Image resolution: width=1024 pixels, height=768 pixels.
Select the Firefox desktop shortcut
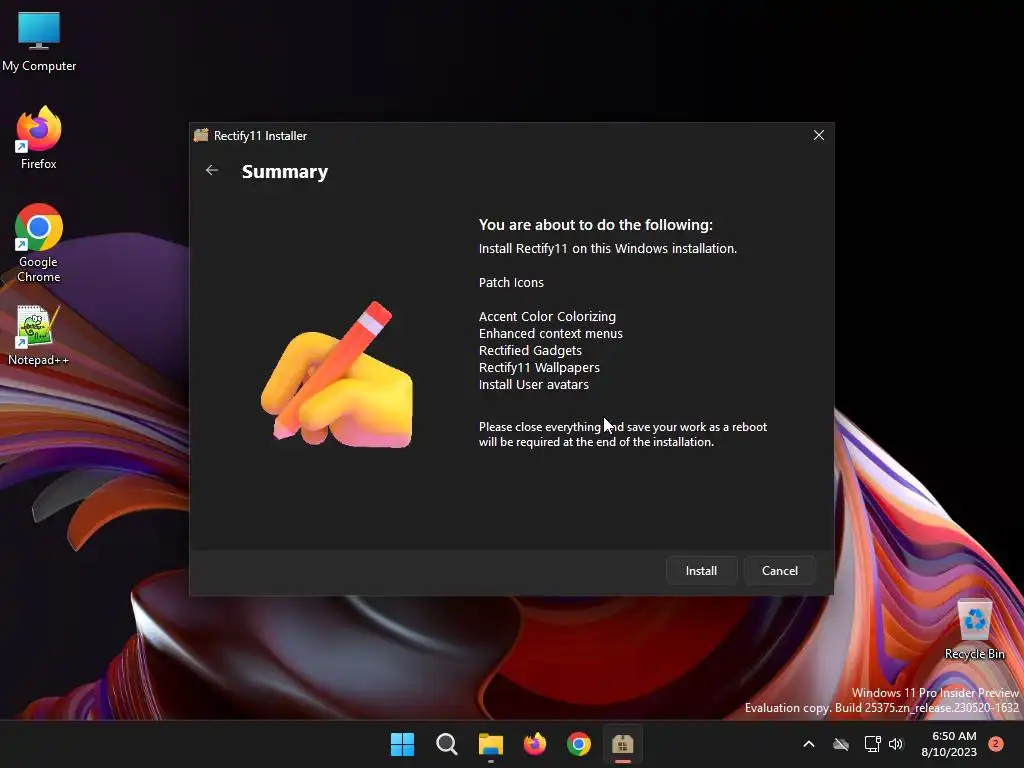pos(39,138)
